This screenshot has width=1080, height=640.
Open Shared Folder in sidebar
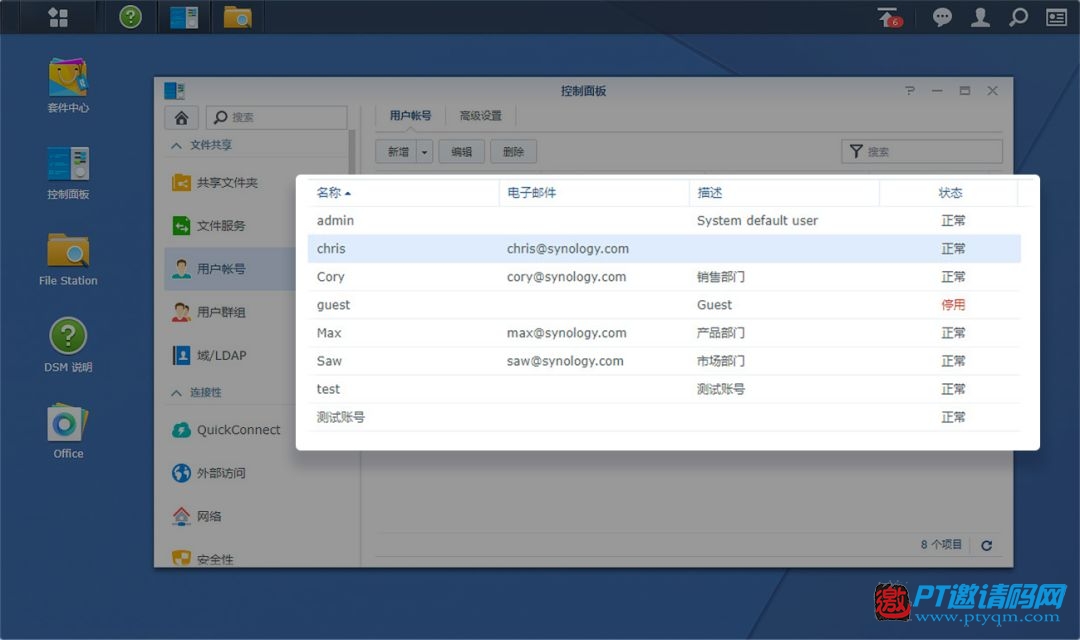pos(229,183)
